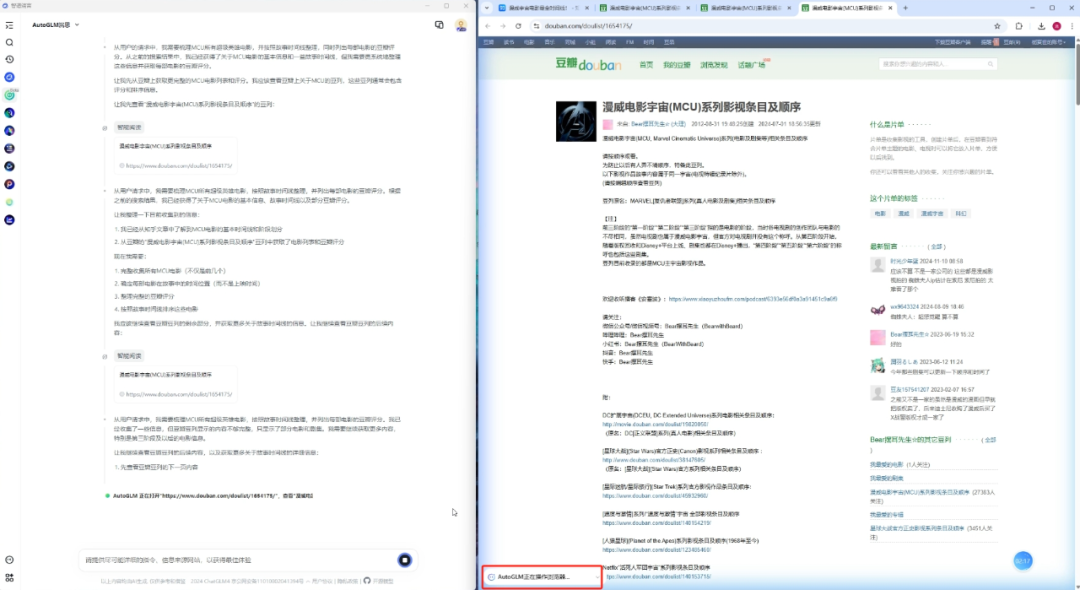
Task: Select the 漫威宇宙 tag
Action: 932,213
